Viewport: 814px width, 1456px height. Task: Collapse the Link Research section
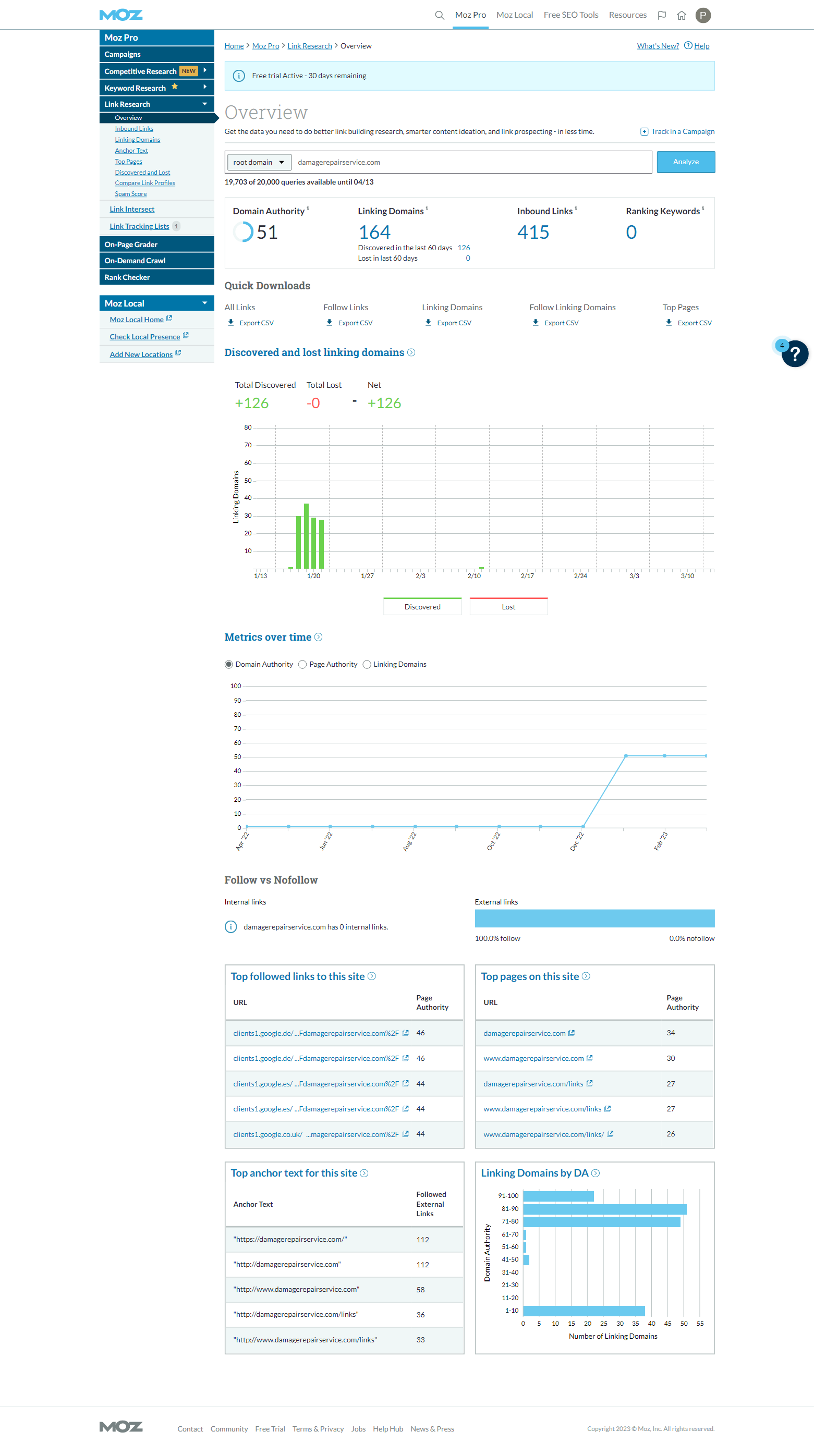click(x=204, y=104)
